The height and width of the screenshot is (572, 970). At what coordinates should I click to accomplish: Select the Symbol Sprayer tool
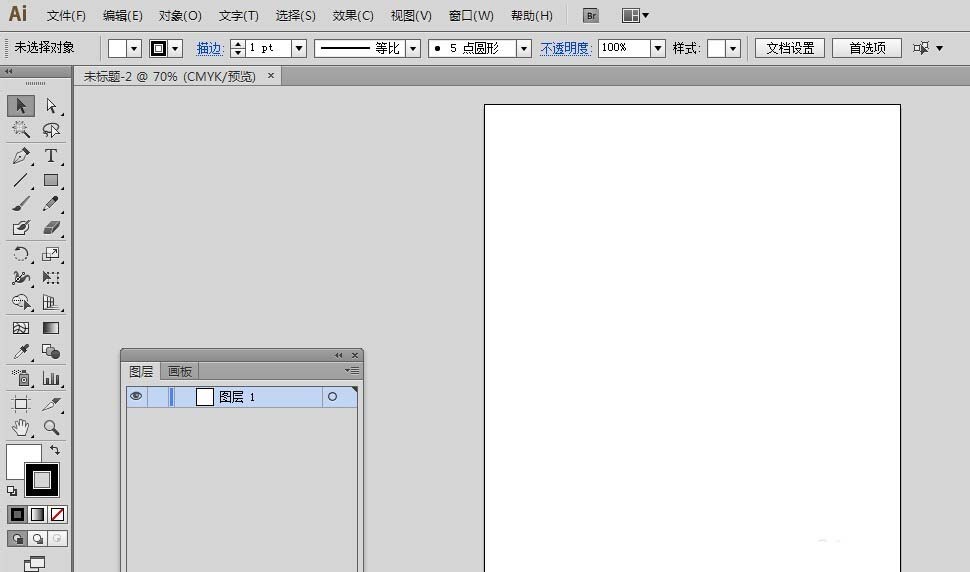coord(20,378)
